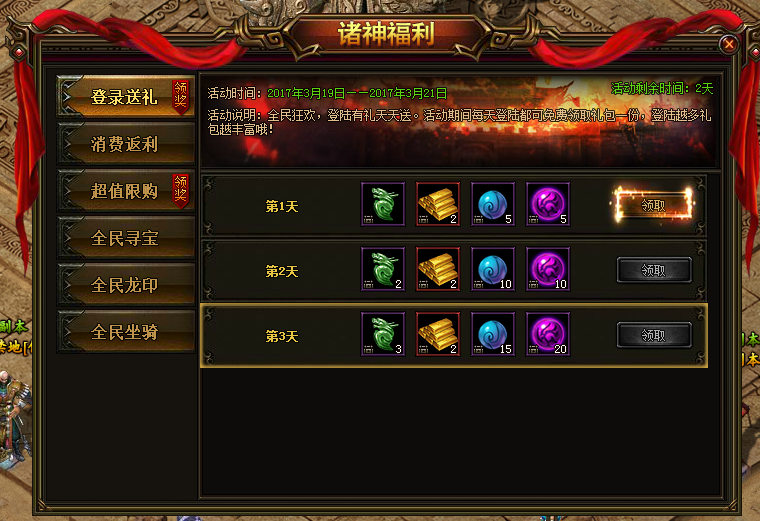
Task: Select the 全民坐骑 tab
Action: coord(126,332)
